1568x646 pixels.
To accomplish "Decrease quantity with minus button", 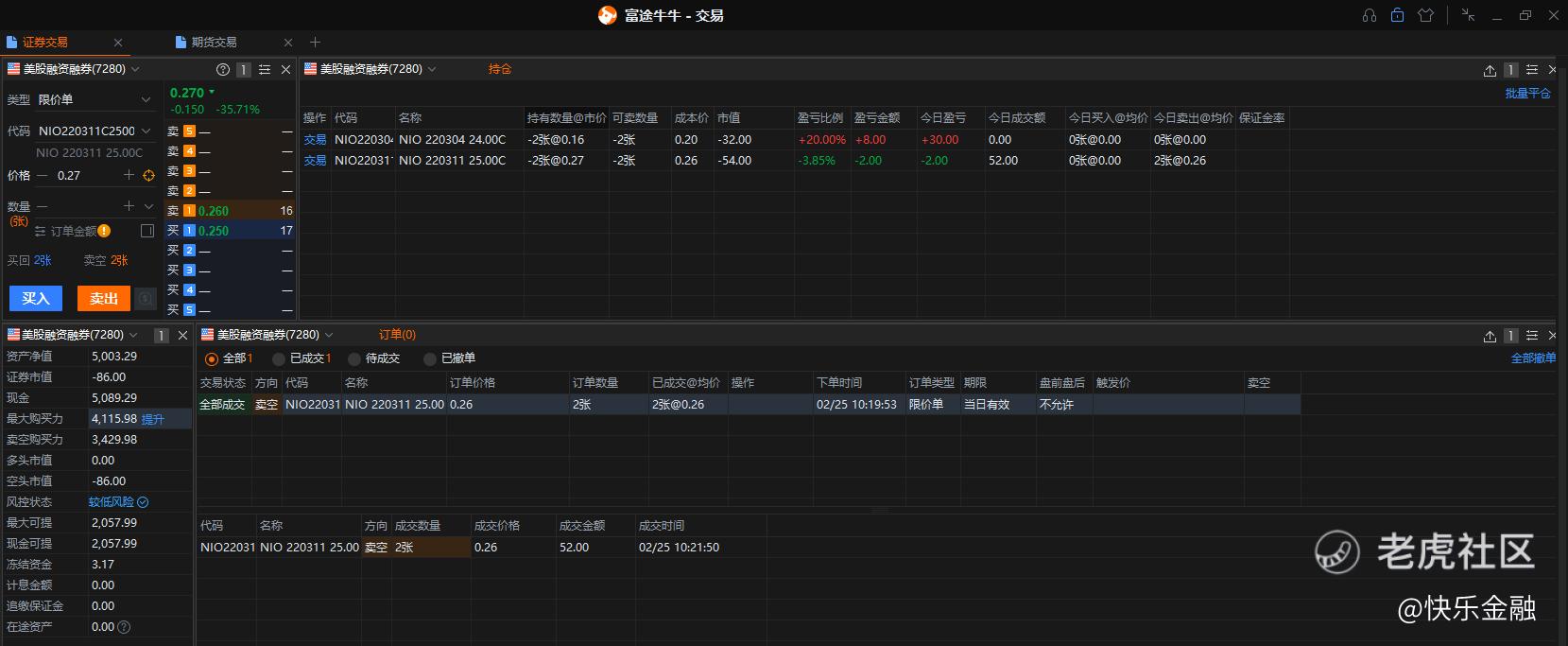I will point(43,206).
